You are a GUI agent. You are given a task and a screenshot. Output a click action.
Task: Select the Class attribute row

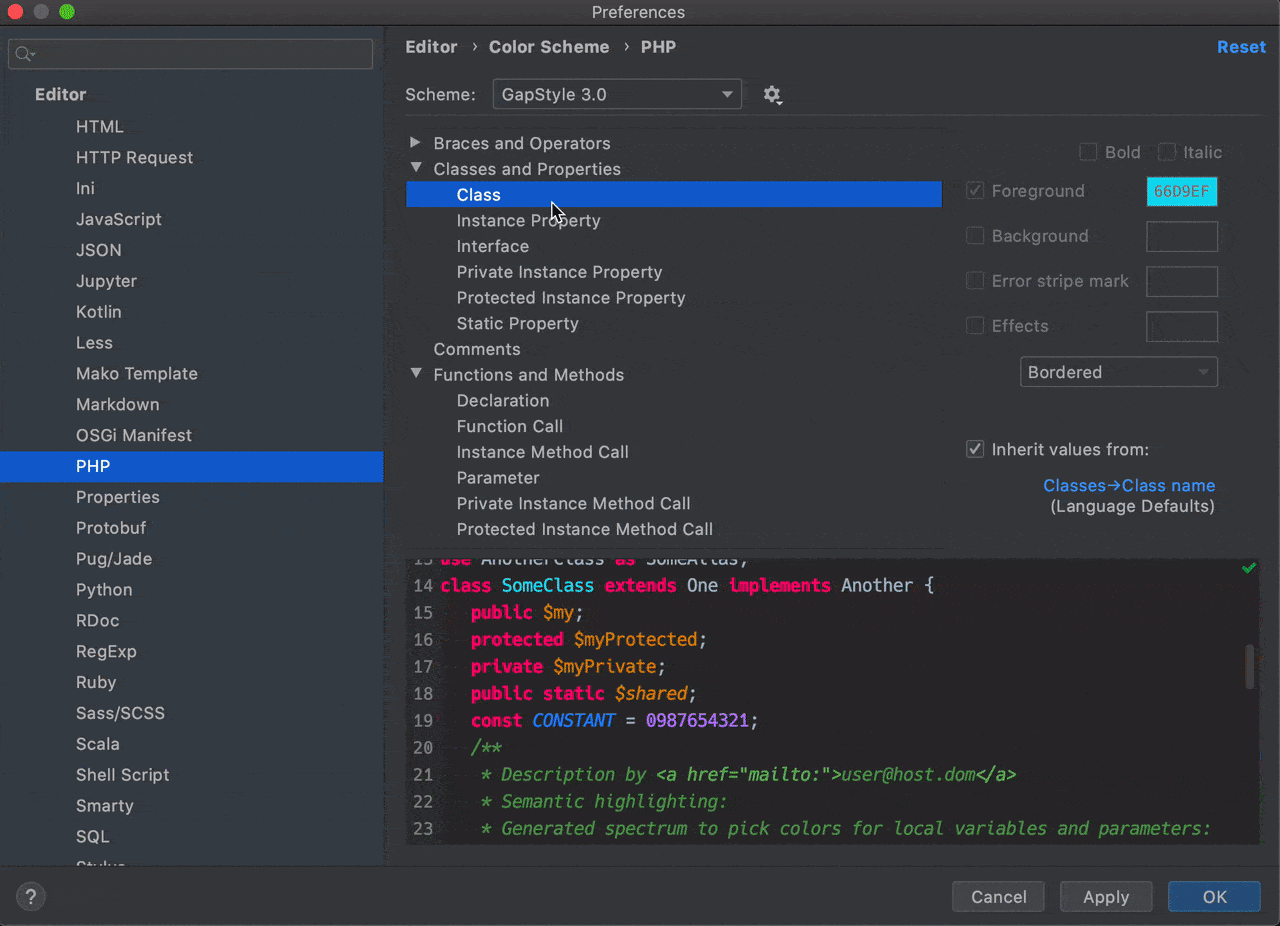point(674,195)
